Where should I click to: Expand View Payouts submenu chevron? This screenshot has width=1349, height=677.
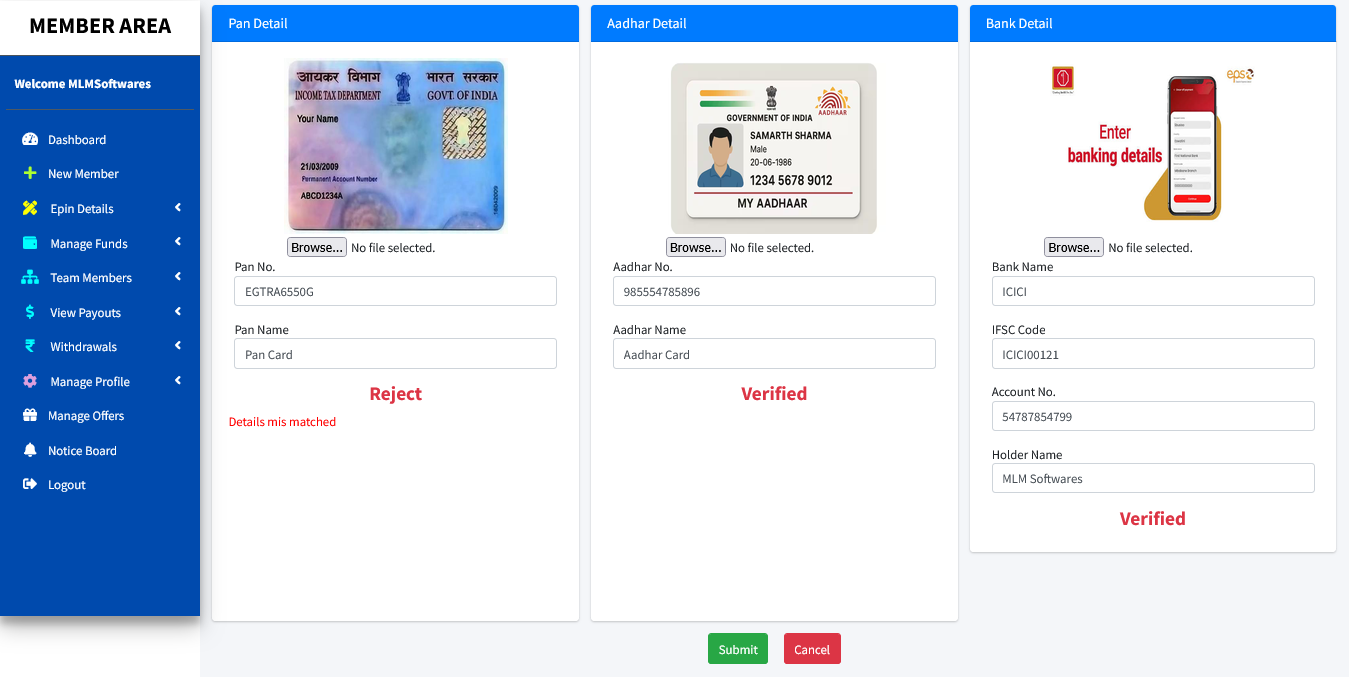[178, 311]
